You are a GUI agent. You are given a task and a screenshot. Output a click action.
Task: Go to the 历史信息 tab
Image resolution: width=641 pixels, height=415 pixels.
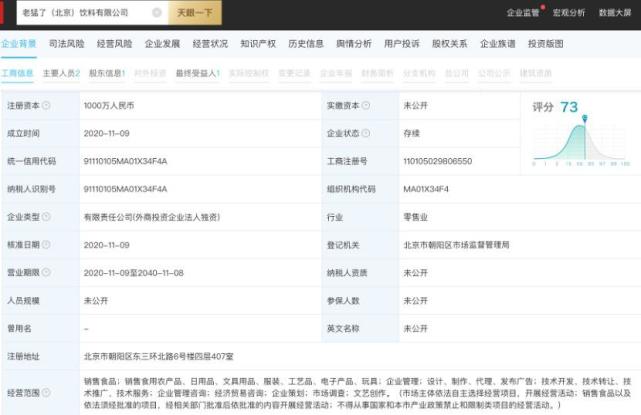(x=306, y=44)
